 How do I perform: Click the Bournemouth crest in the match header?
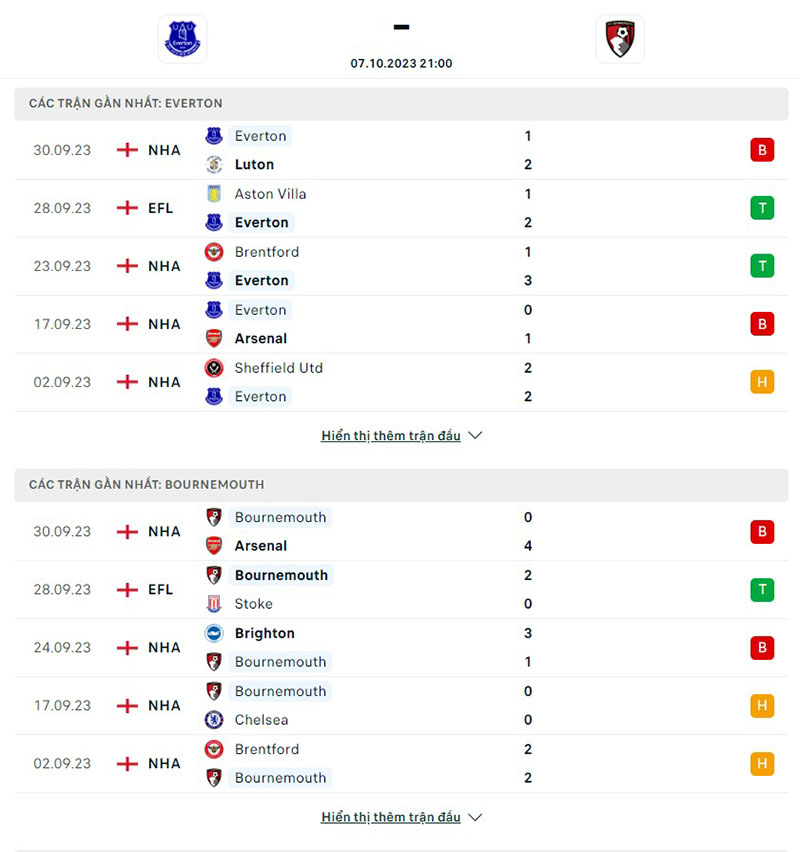click(620, 39)
